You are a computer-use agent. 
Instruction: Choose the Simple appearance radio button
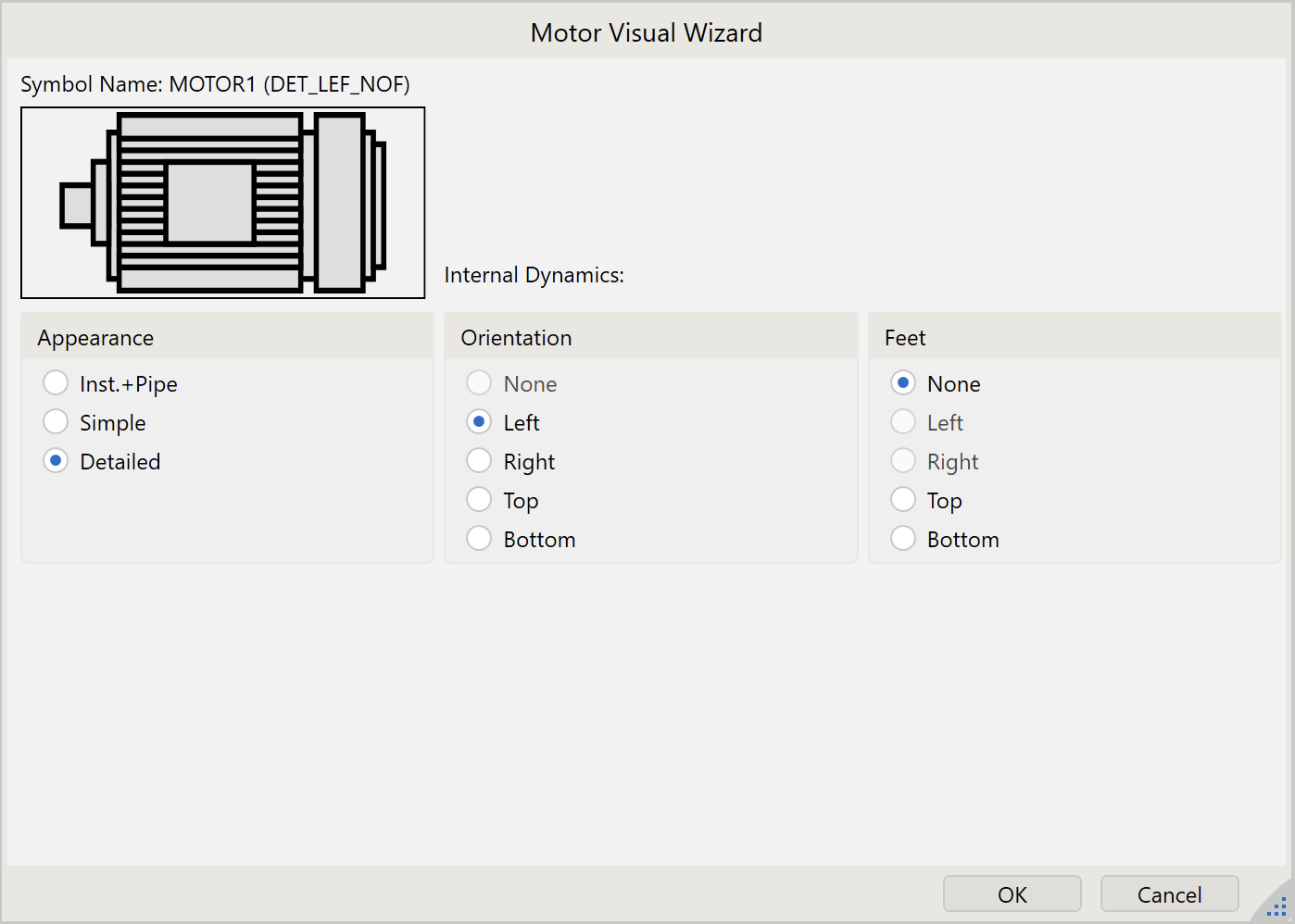[57, 422]
